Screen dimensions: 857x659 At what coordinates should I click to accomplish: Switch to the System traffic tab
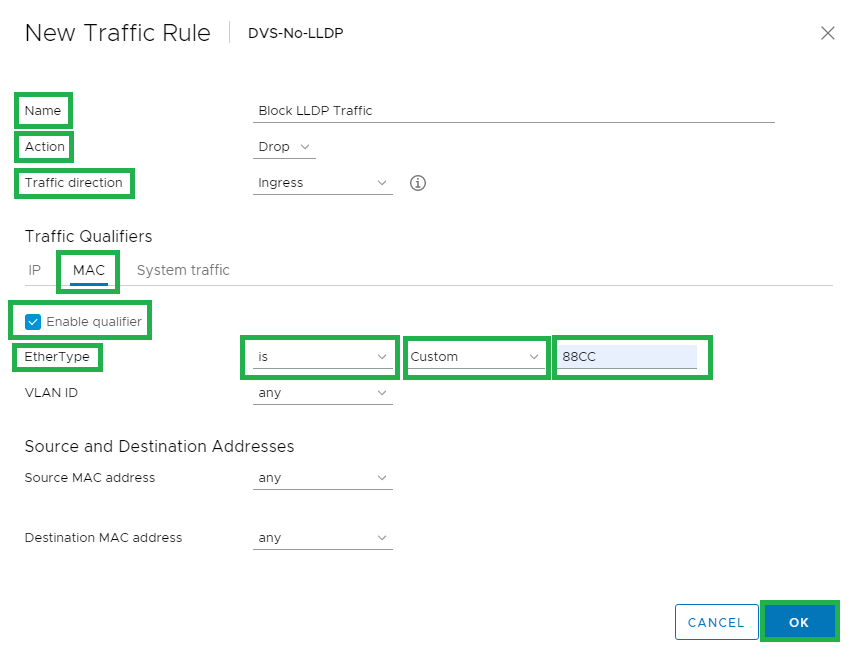pos(183,270)
